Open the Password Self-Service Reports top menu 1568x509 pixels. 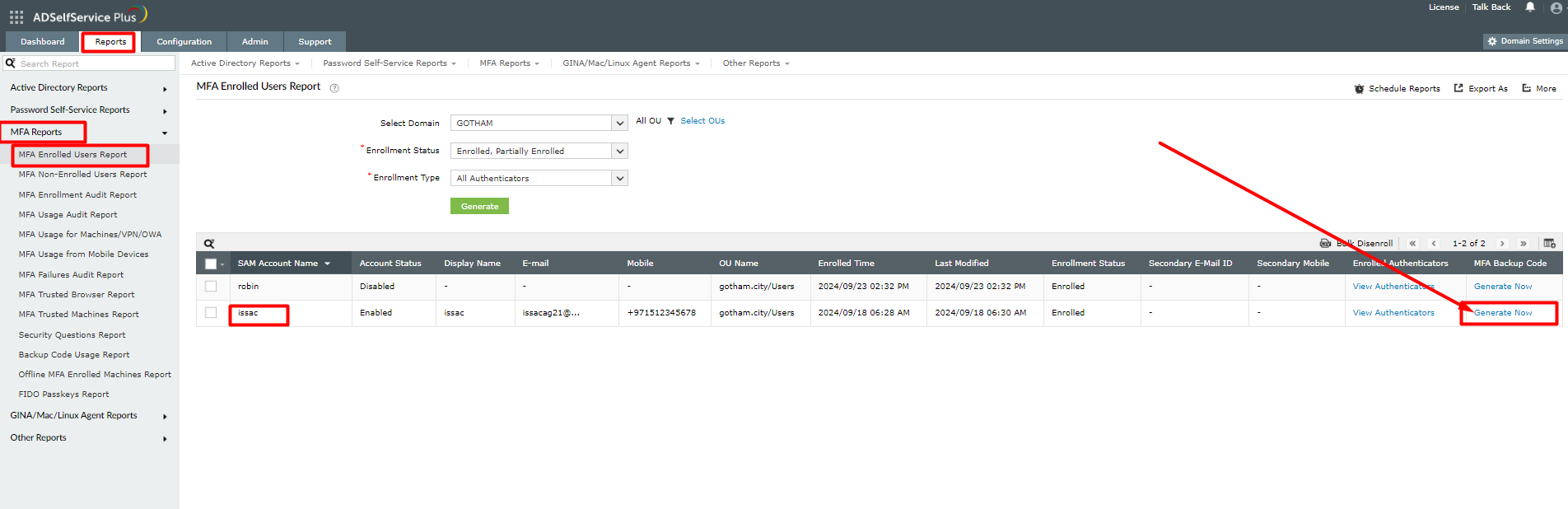click(389, 63)
